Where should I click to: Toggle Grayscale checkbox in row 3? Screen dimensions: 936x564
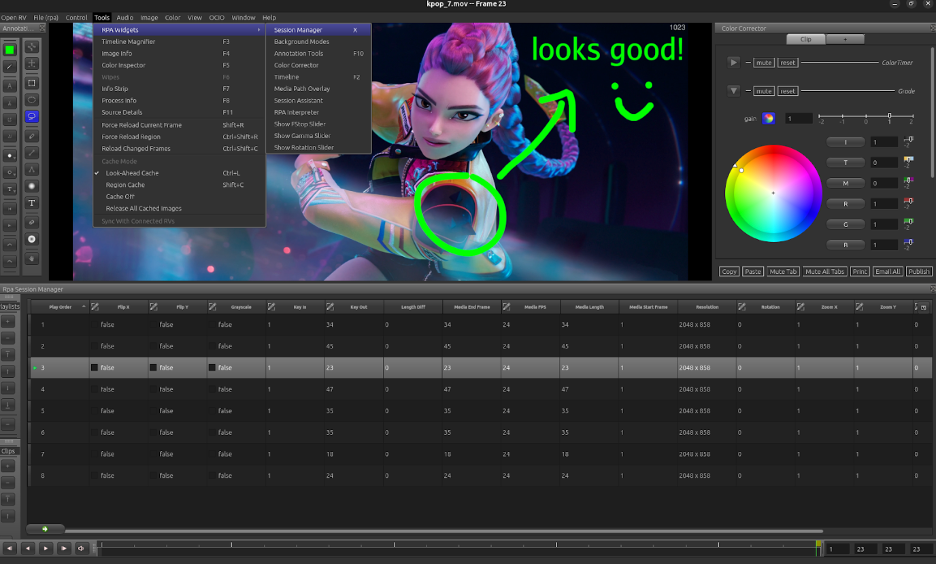[x=213, y=368]
